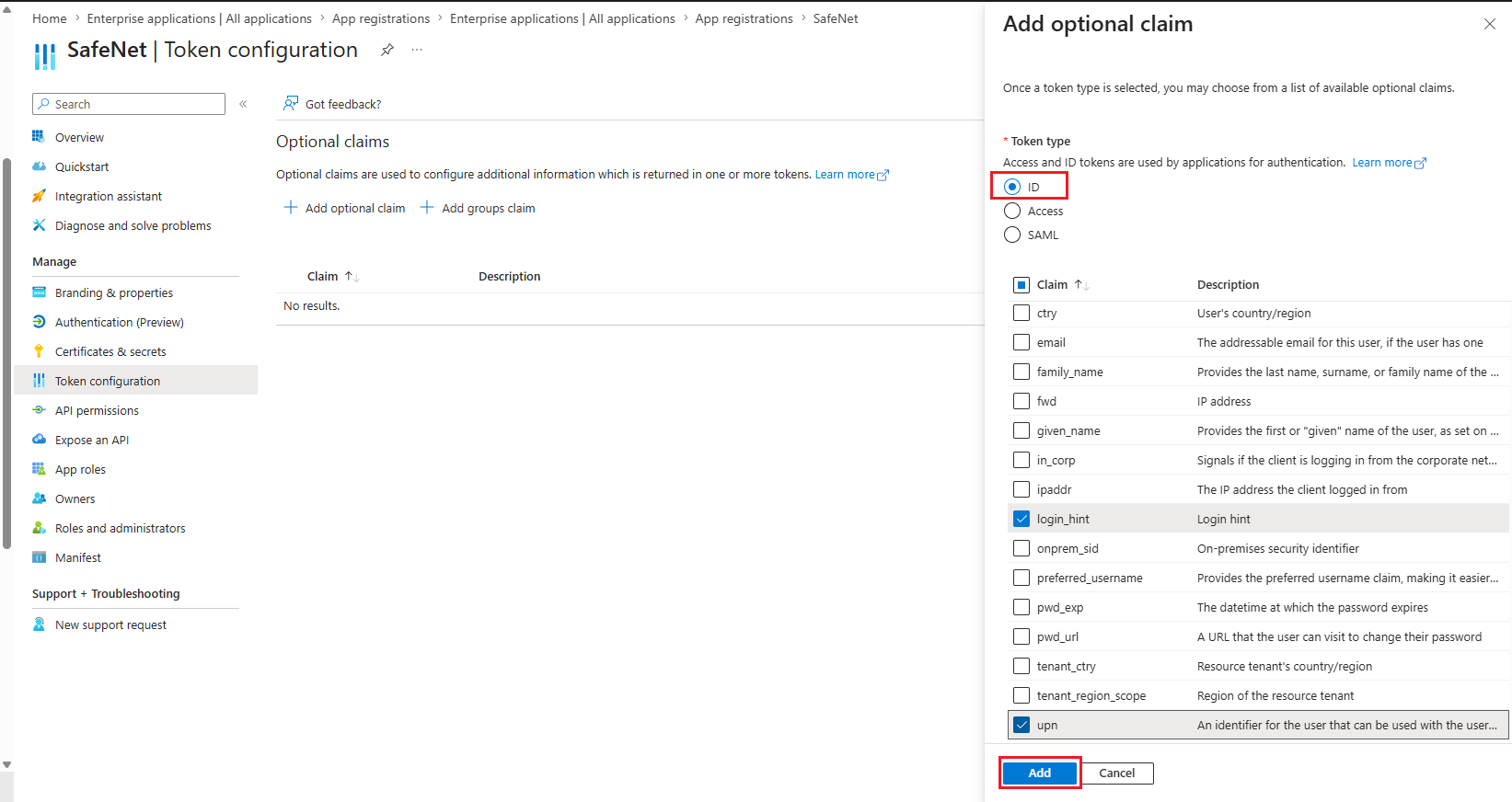
Task: Click the Diagnose and solve problems icon
Action: pyautogui.click(x=39, y=225)
